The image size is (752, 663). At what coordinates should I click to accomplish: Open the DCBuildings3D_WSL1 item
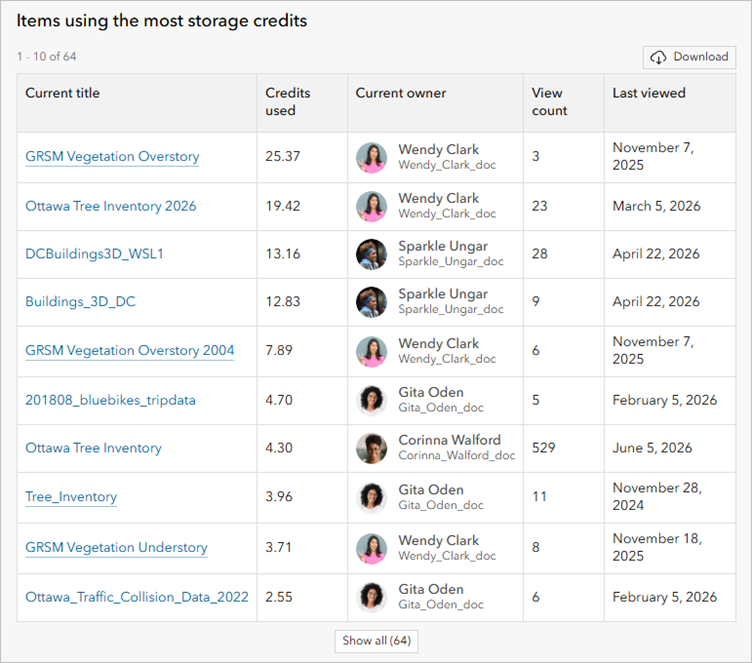(94, 254)
